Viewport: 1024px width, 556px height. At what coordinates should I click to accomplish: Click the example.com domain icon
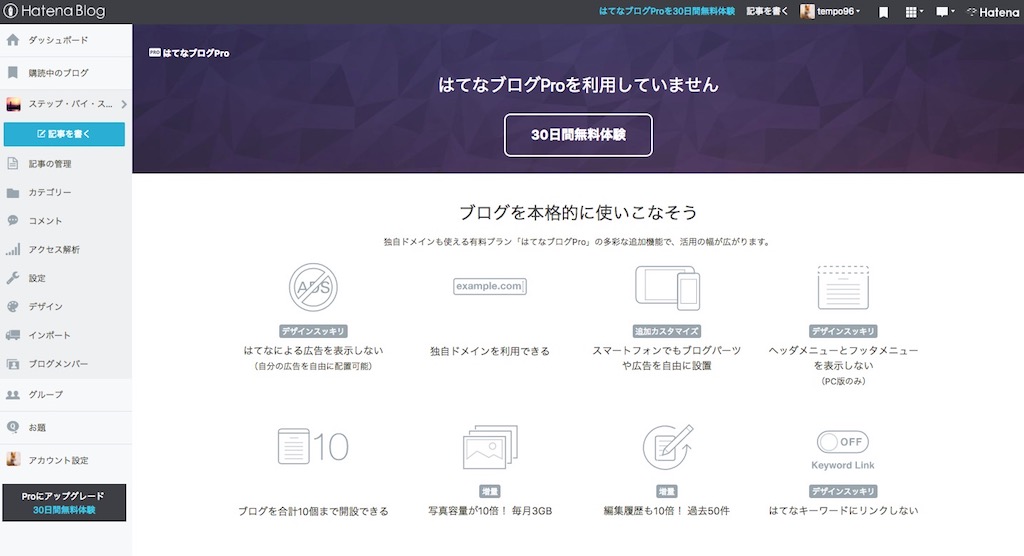tap(490, 286)
